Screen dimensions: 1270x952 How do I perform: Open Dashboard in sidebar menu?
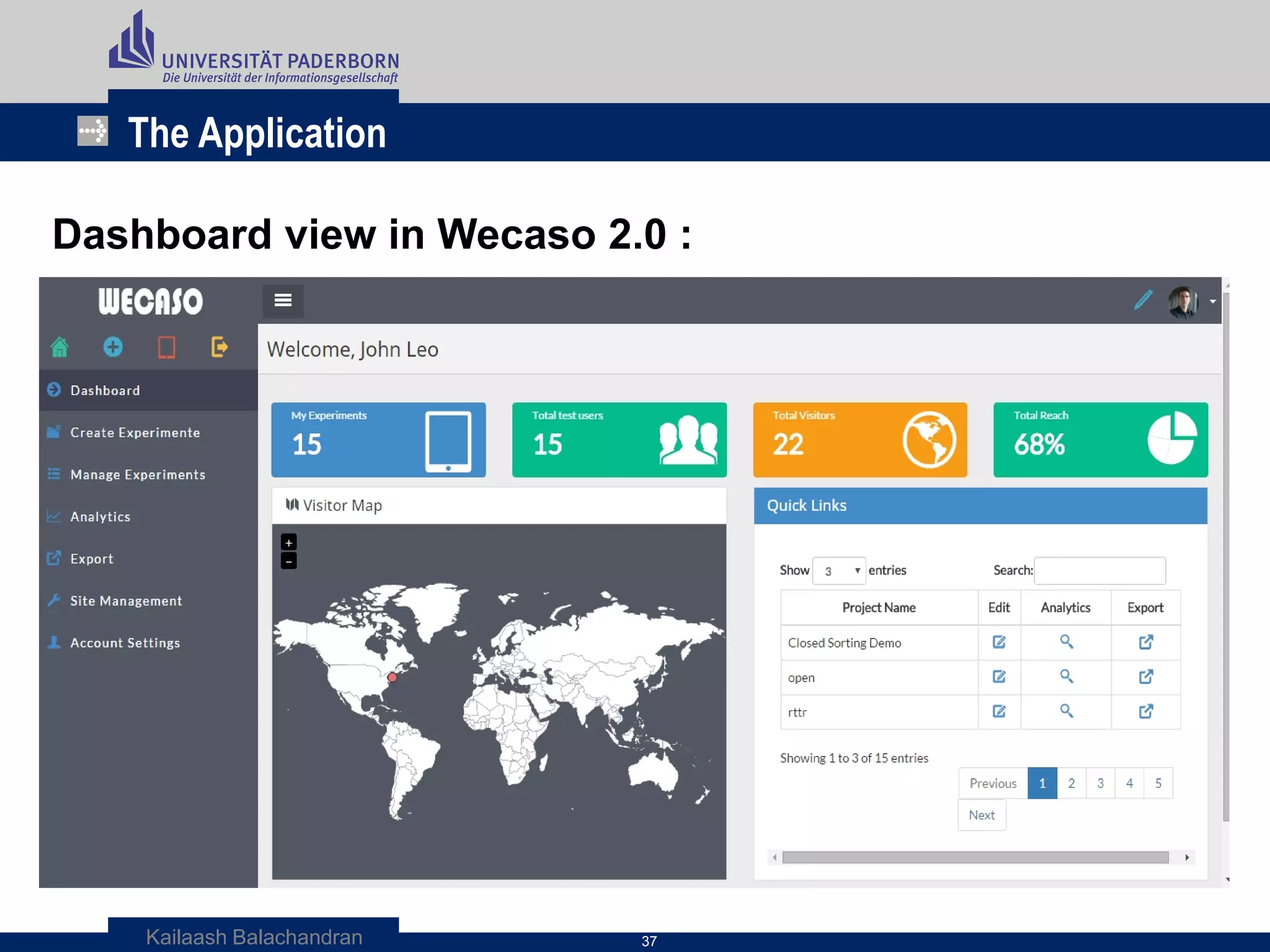pos(149,390)
